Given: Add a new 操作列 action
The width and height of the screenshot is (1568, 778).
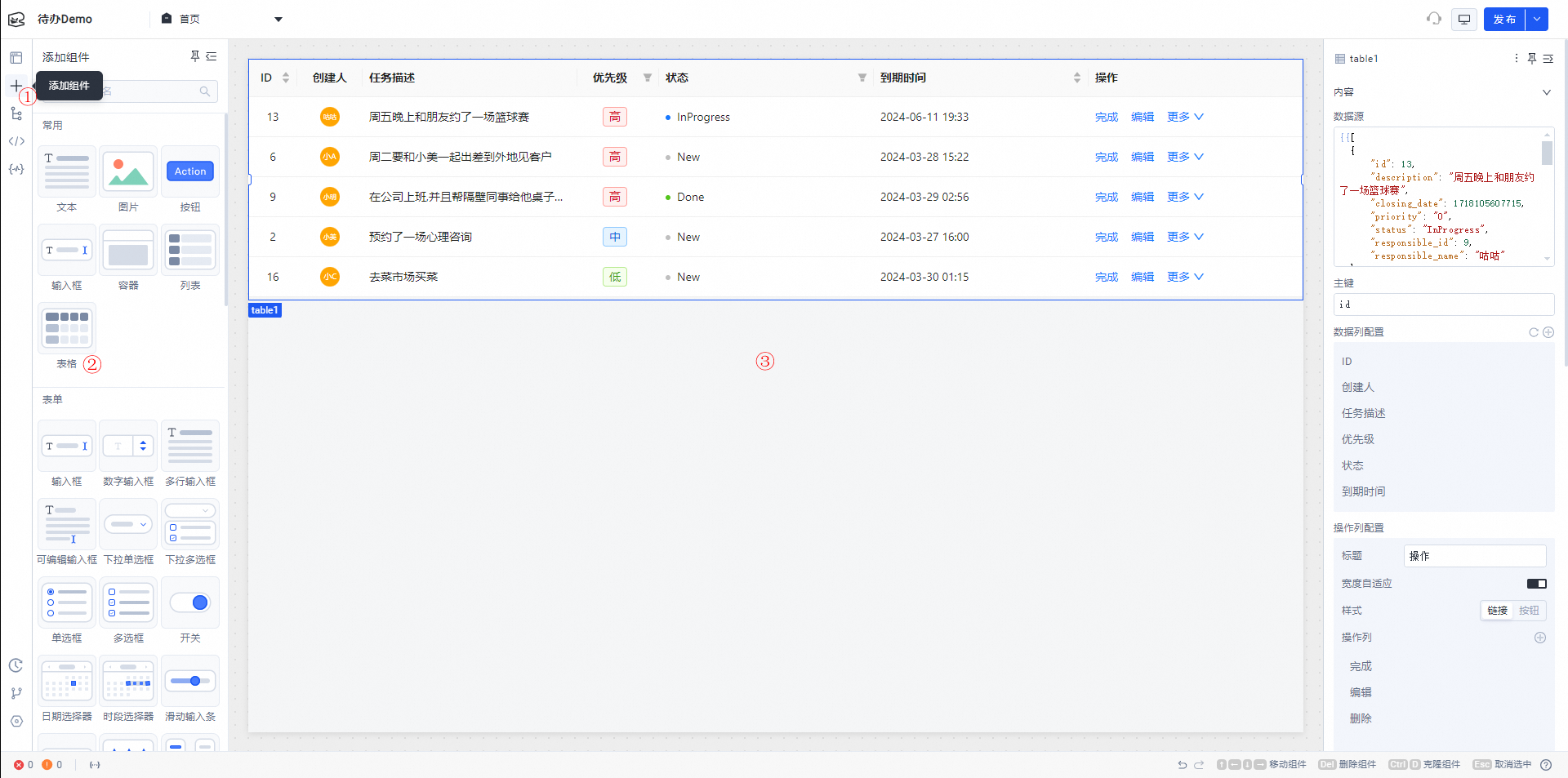Looking at the screenshot, I should tap(1540, 638).
